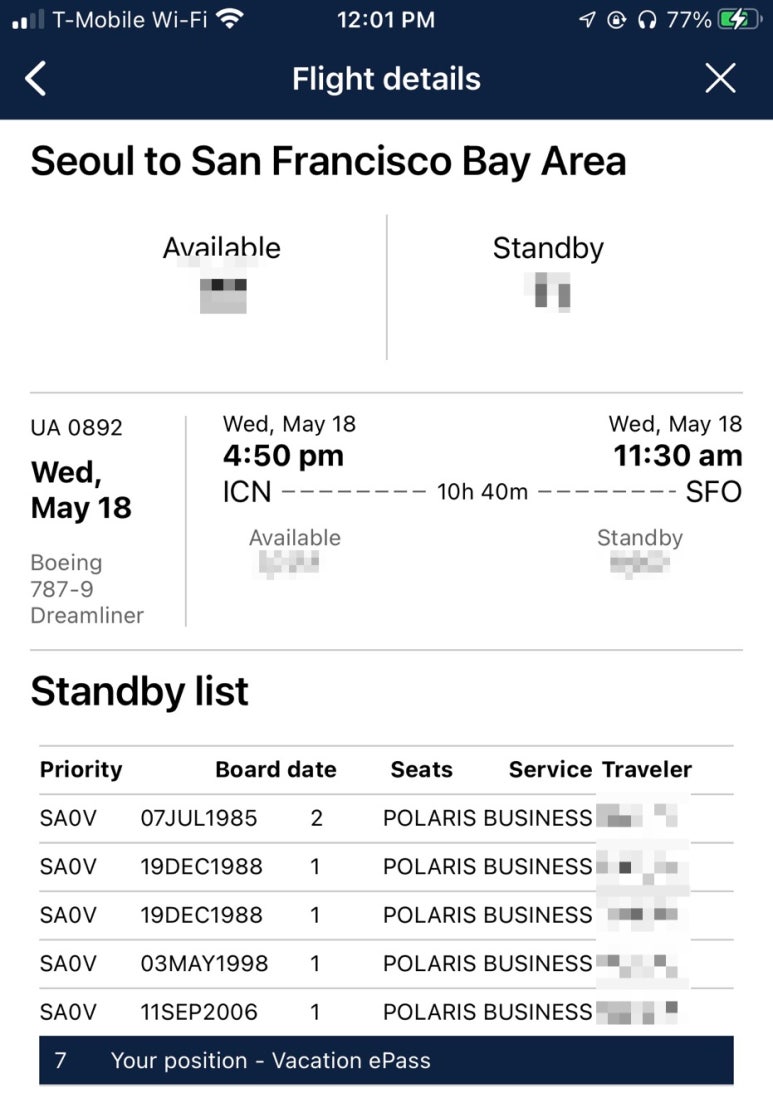Tap the rotation lock status icon
This screenshot has height=1093, width=773.
[617, 20]
